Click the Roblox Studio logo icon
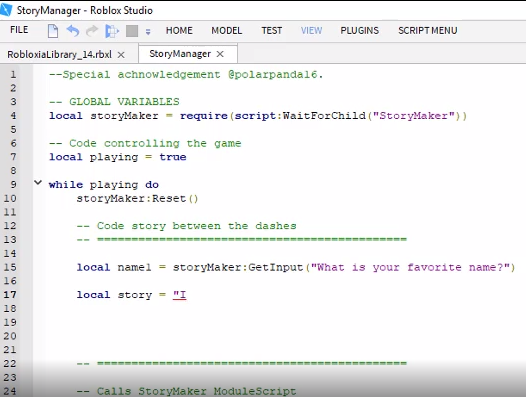The height and width of the screenshot is (397, 526). pyautogui.click(x=5, y=9)
